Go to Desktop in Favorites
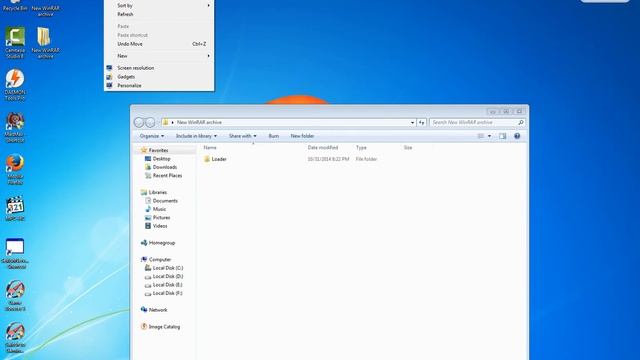Viewport: 640px width, 360px height. 158,159
